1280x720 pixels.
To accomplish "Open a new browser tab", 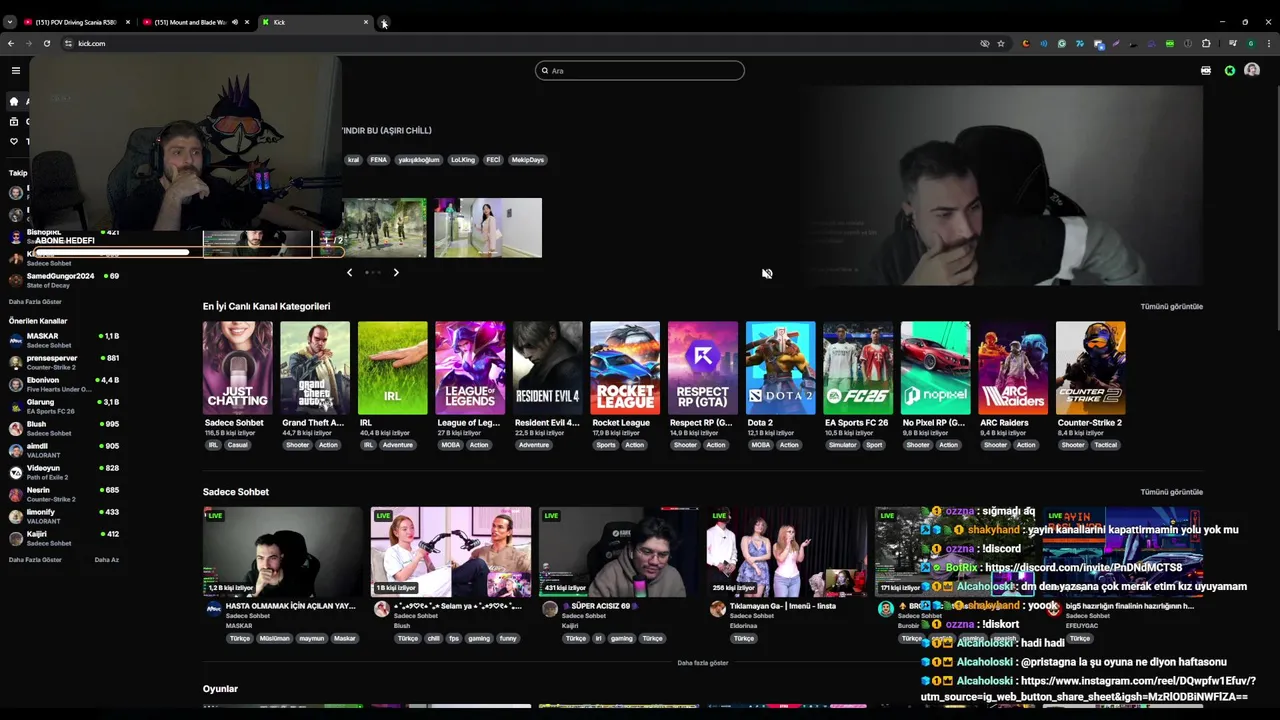I will pyautogui.click(x=384, y=22).
